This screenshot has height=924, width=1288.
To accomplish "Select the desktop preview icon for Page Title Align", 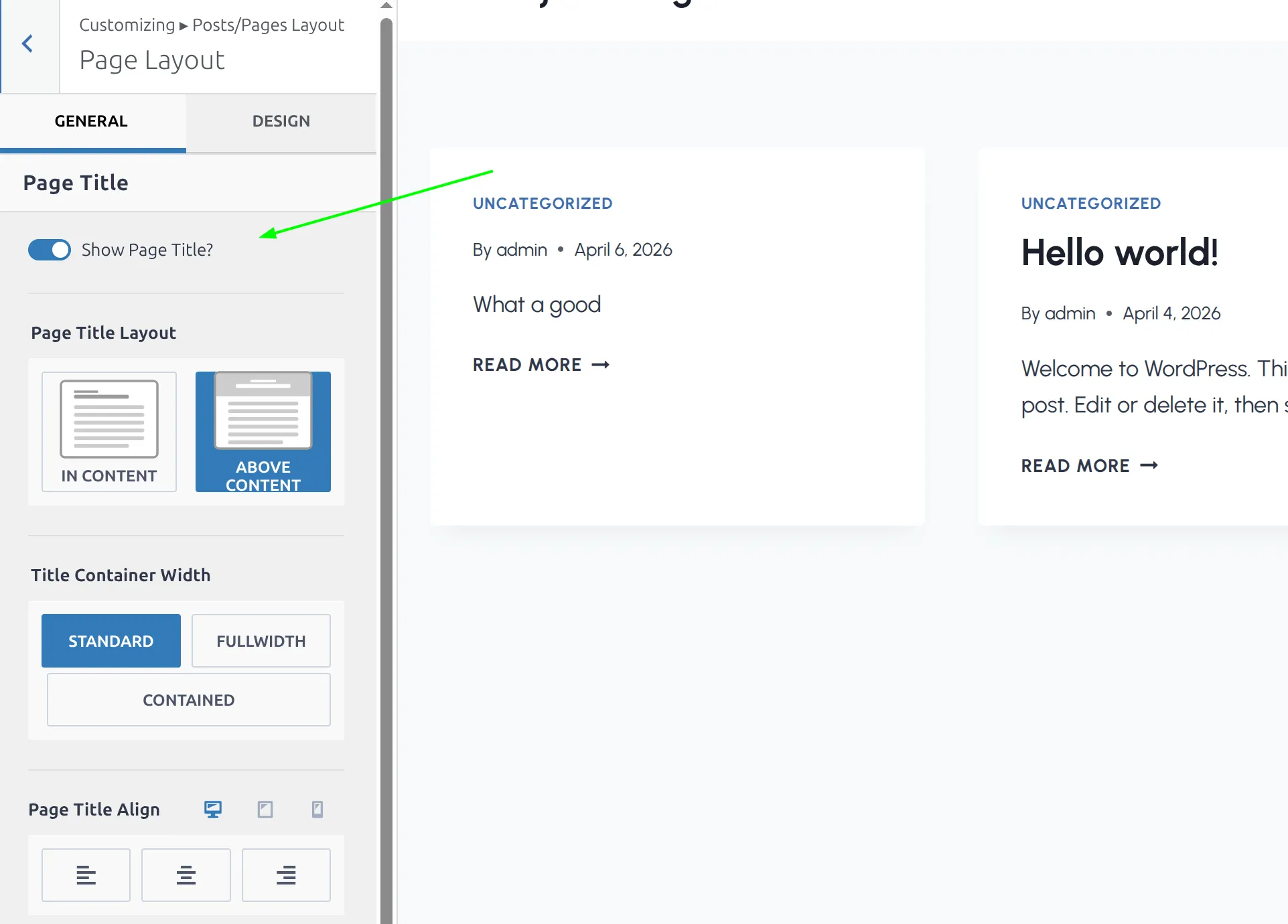I will click(x=212, y=809).
